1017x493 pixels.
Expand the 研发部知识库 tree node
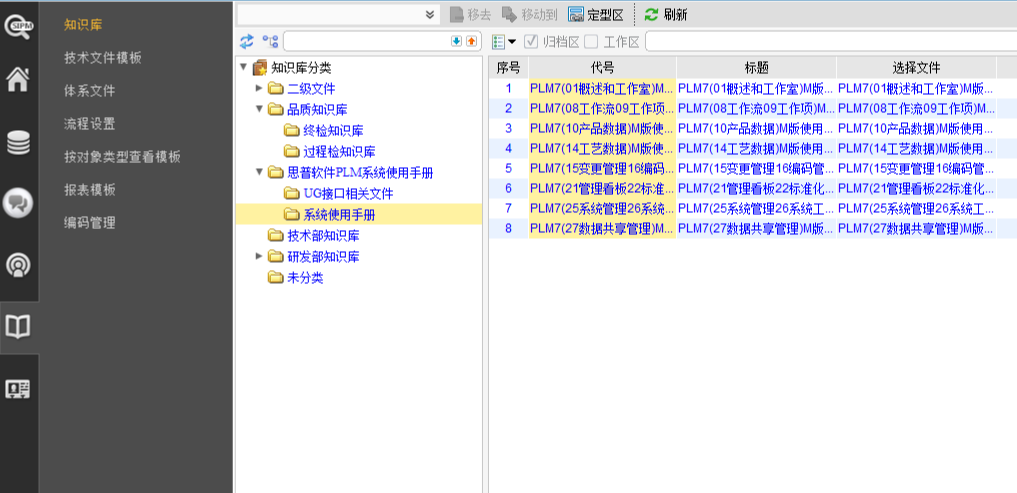click(259, 257)
